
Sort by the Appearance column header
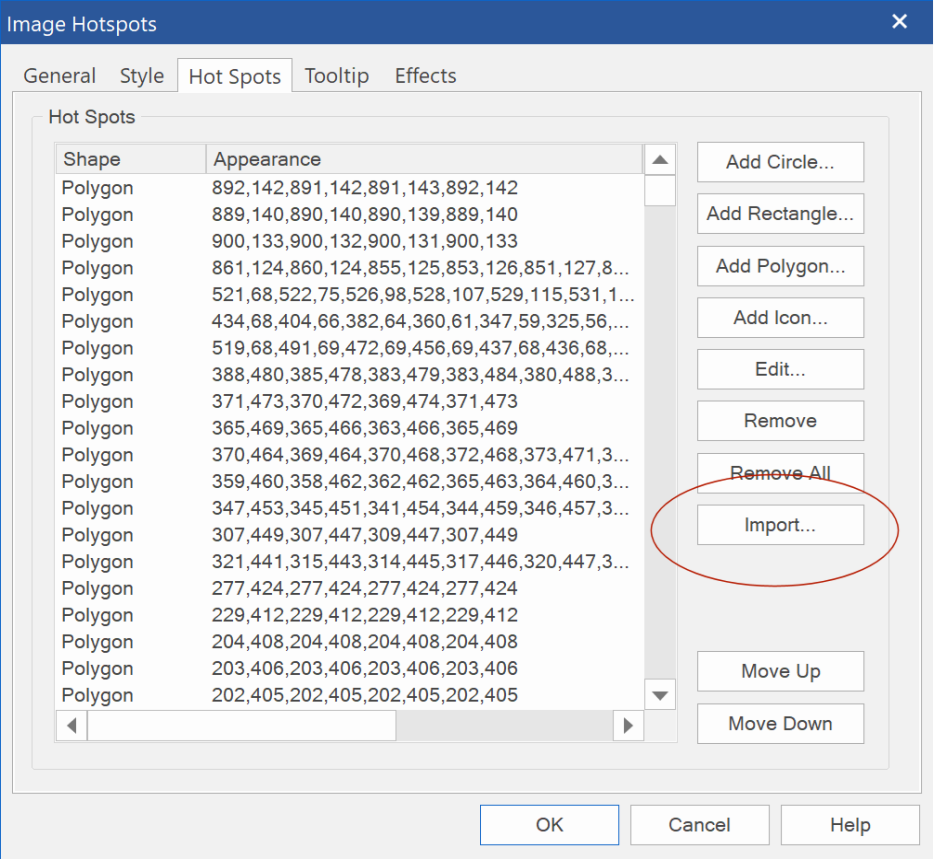[x=424, y=159]
